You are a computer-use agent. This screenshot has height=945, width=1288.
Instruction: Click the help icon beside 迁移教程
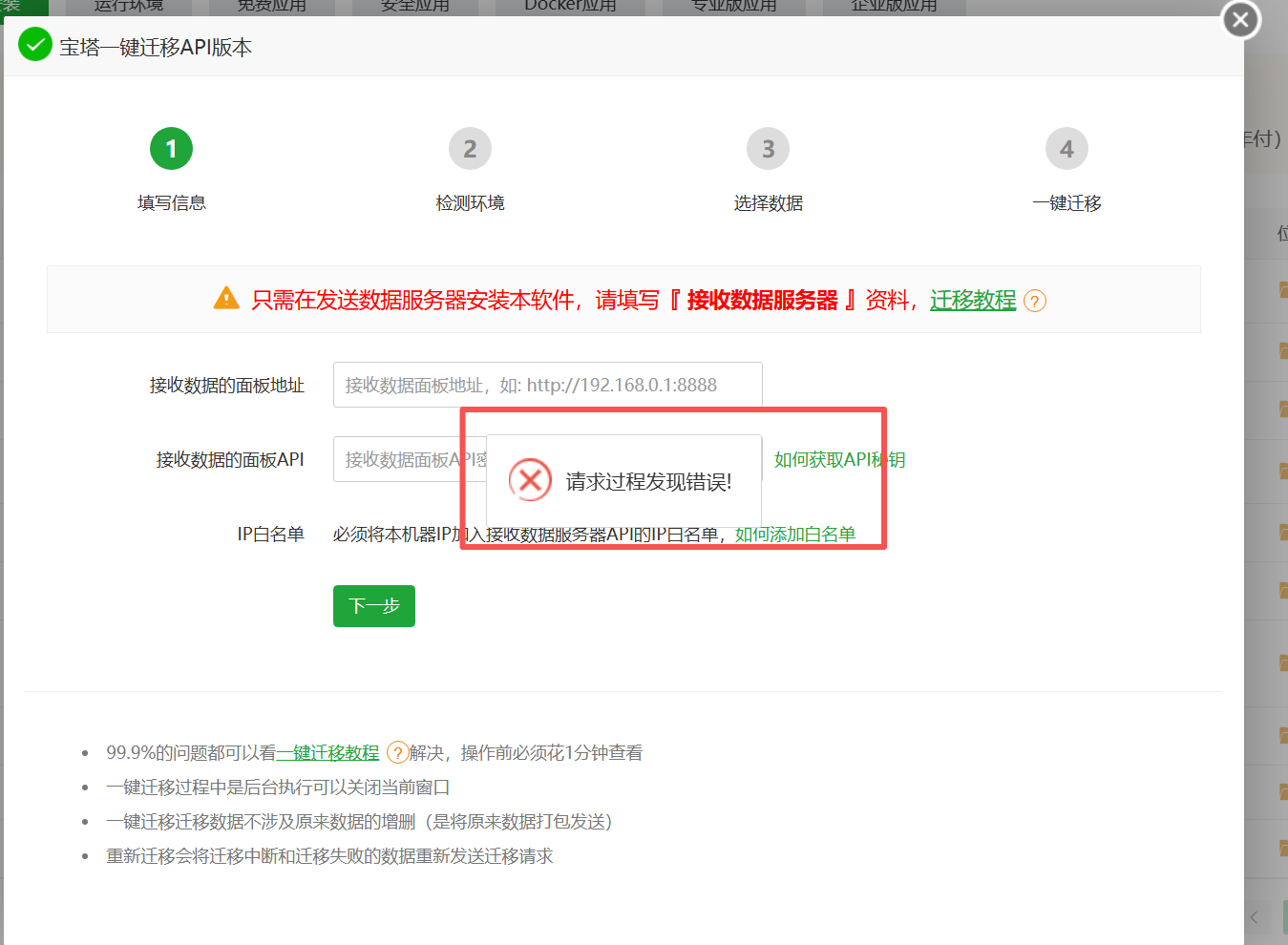pyautogui.click(x=1035, y=301)
